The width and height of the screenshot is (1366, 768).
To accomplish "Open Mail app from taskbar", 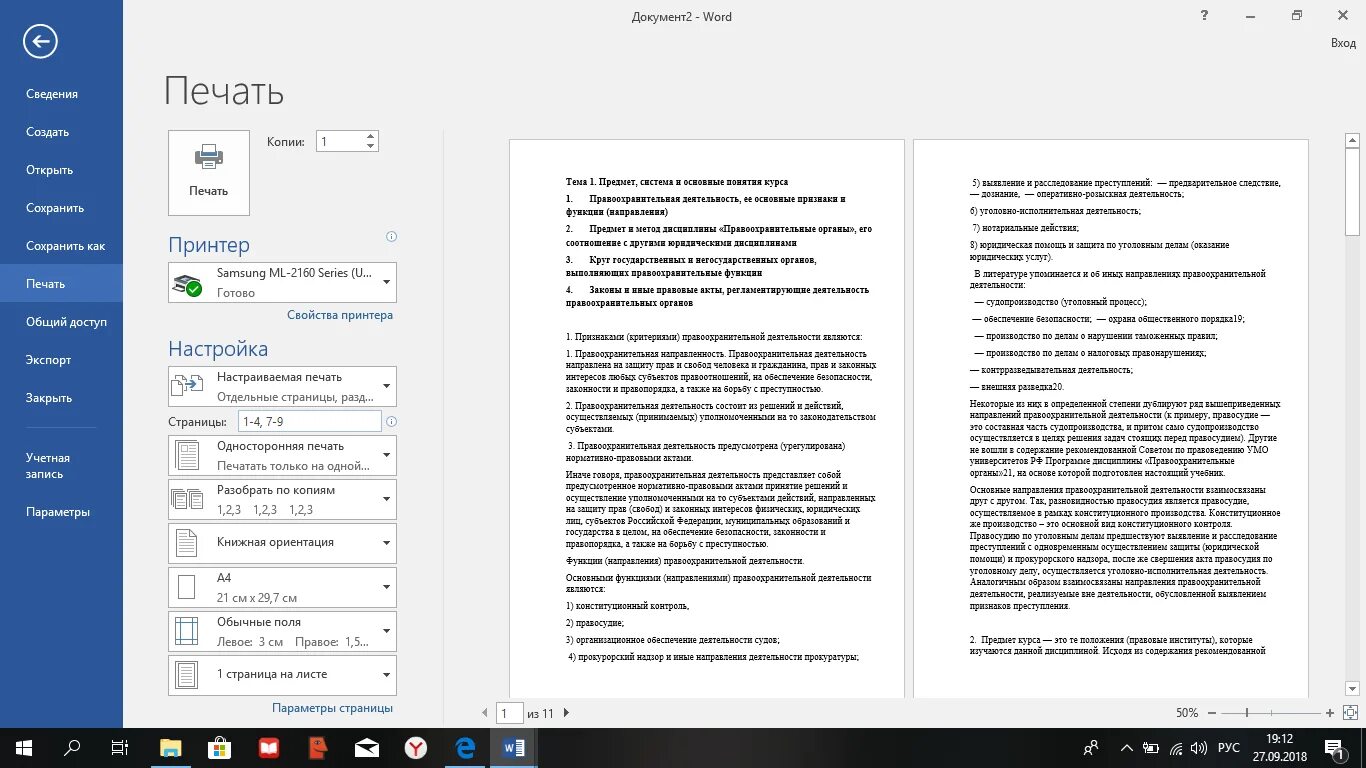I will click(367, 747).
